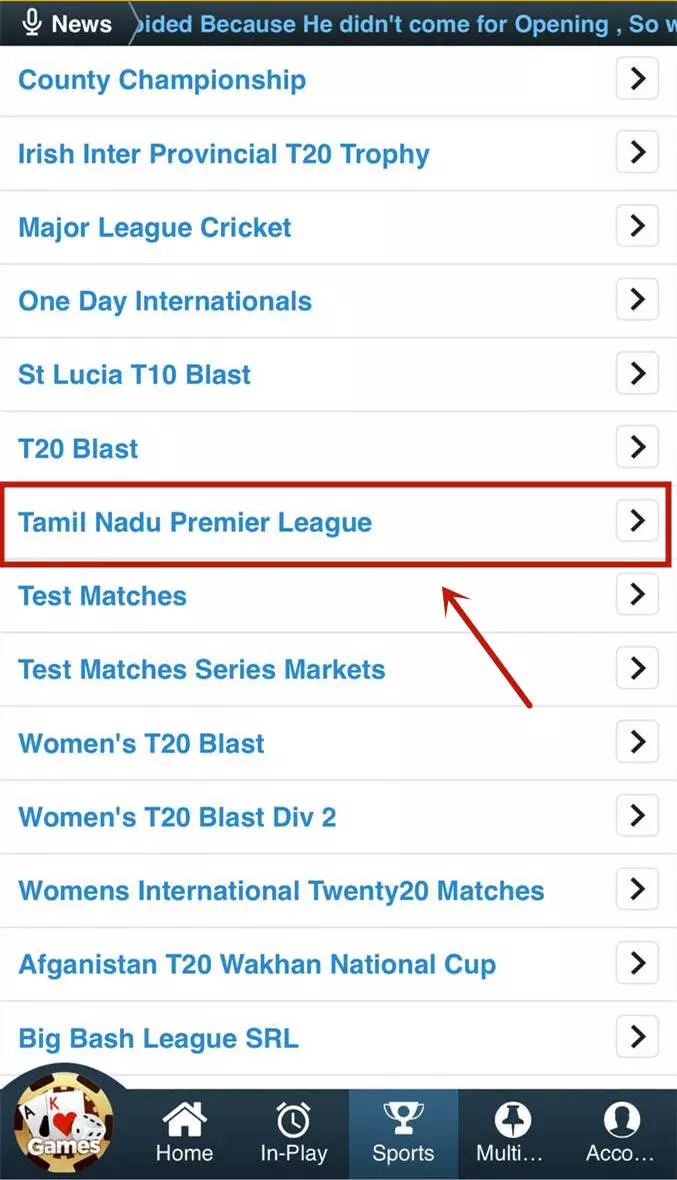Select One Day Internationals

click(165, 300)
